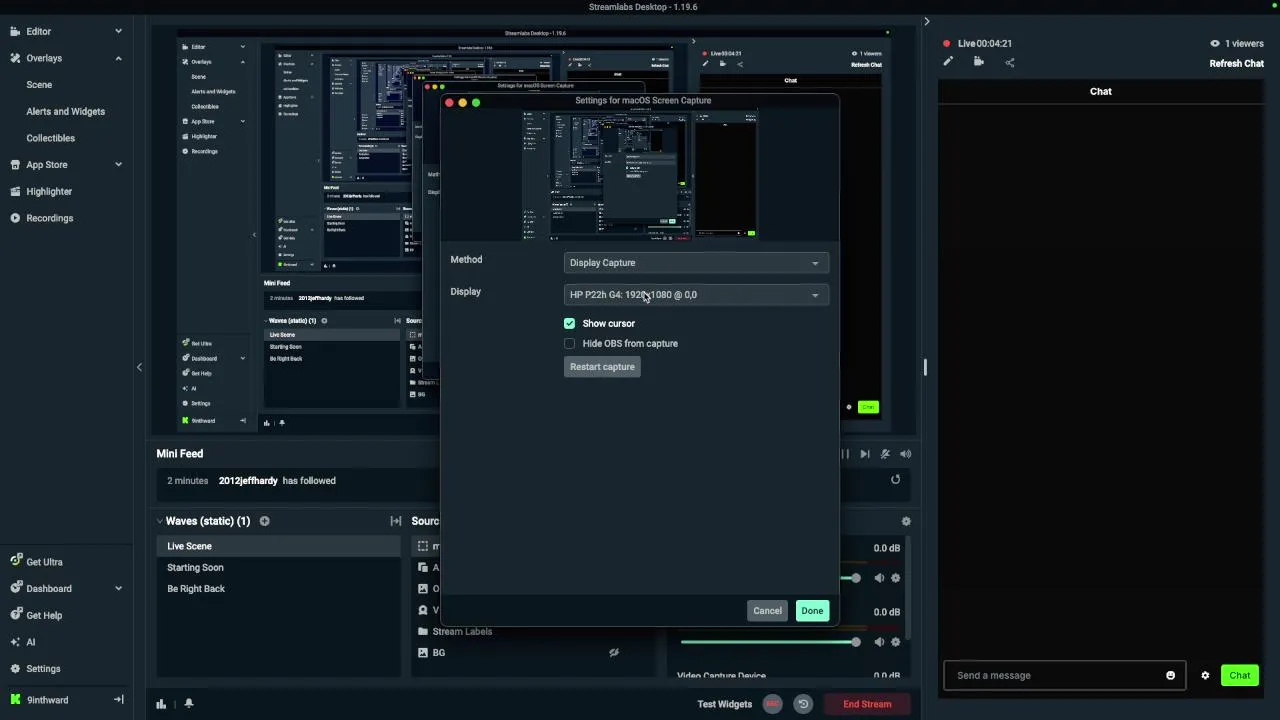This screenshot has height=720, width=1280.
Task: Click Test Widgets in the footer
Action: coord(724,704)
